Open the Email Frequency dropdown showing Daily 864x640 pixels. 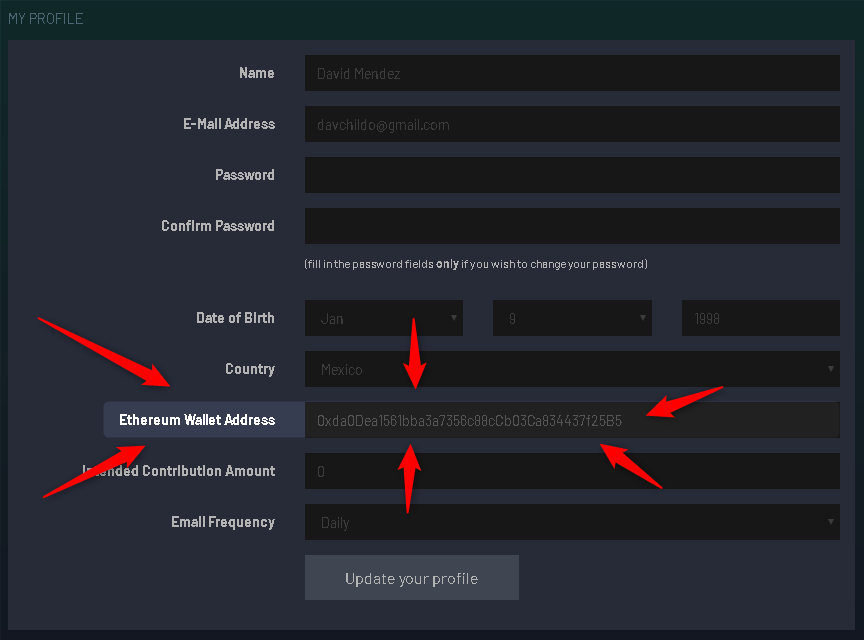click(571, 522)
